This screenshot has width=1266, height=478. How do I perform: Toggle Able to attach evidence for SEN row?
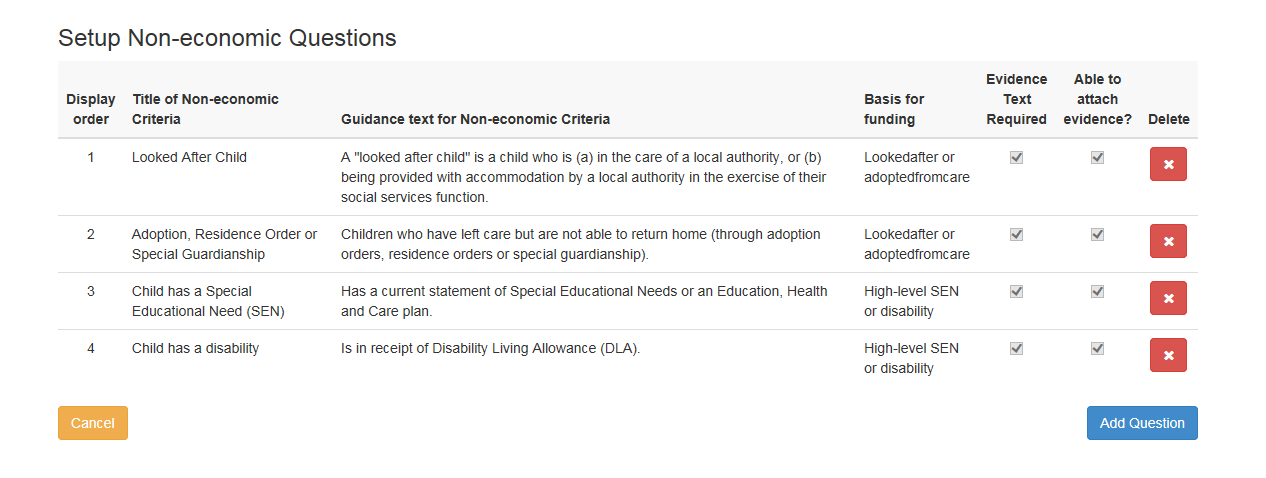1097,291
